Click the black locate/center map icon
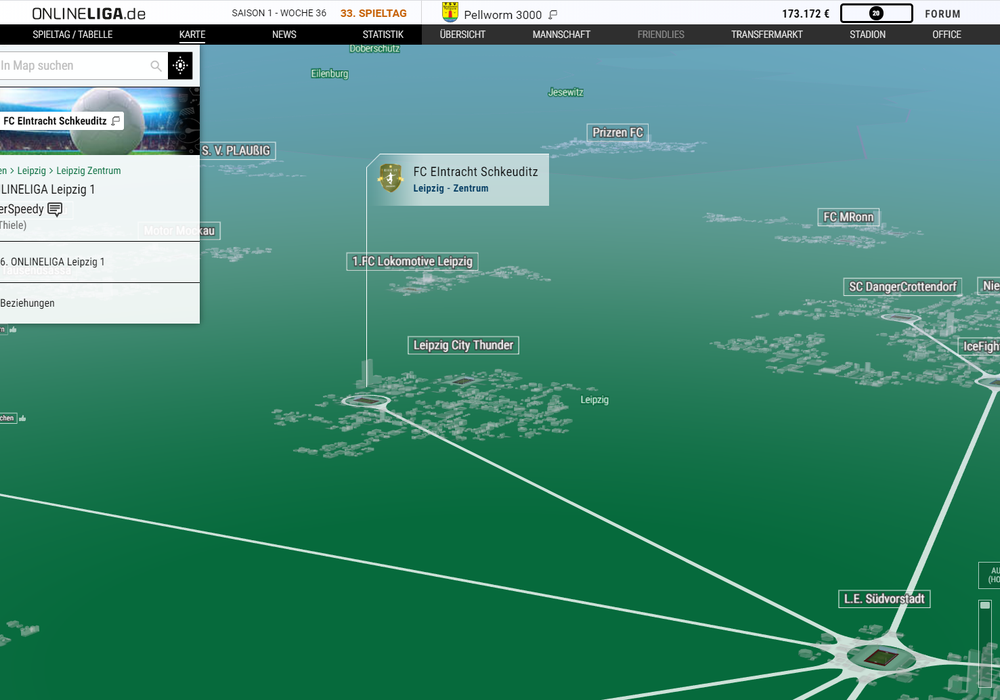Screen dimensions: 1000x700 (180, 66)
